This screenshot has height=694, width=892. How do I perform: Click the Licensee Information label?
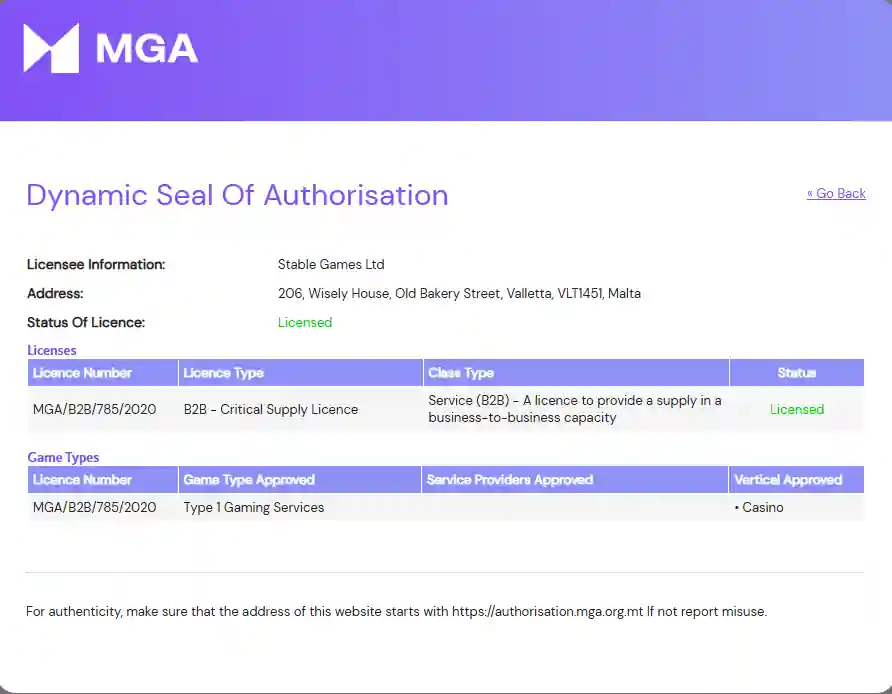[x=96, y=265]
